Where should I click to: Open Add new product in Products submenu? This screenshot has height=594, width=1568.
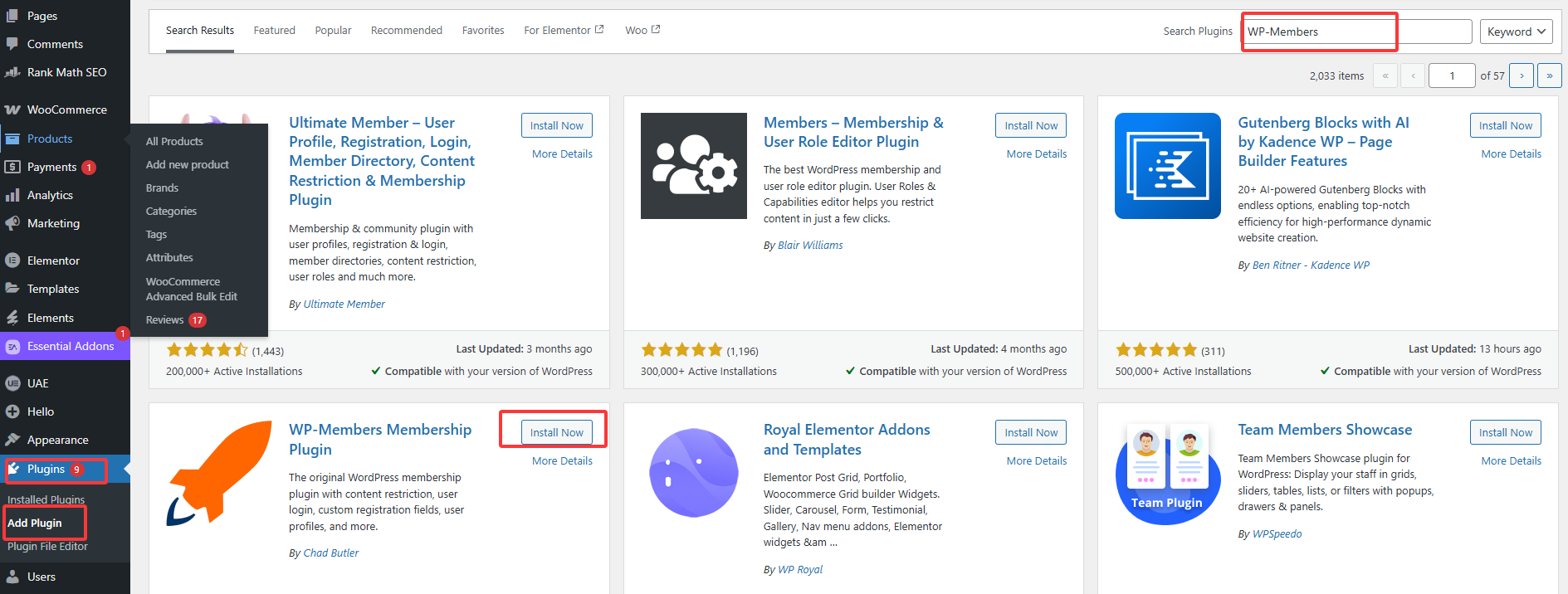[188, 164]
